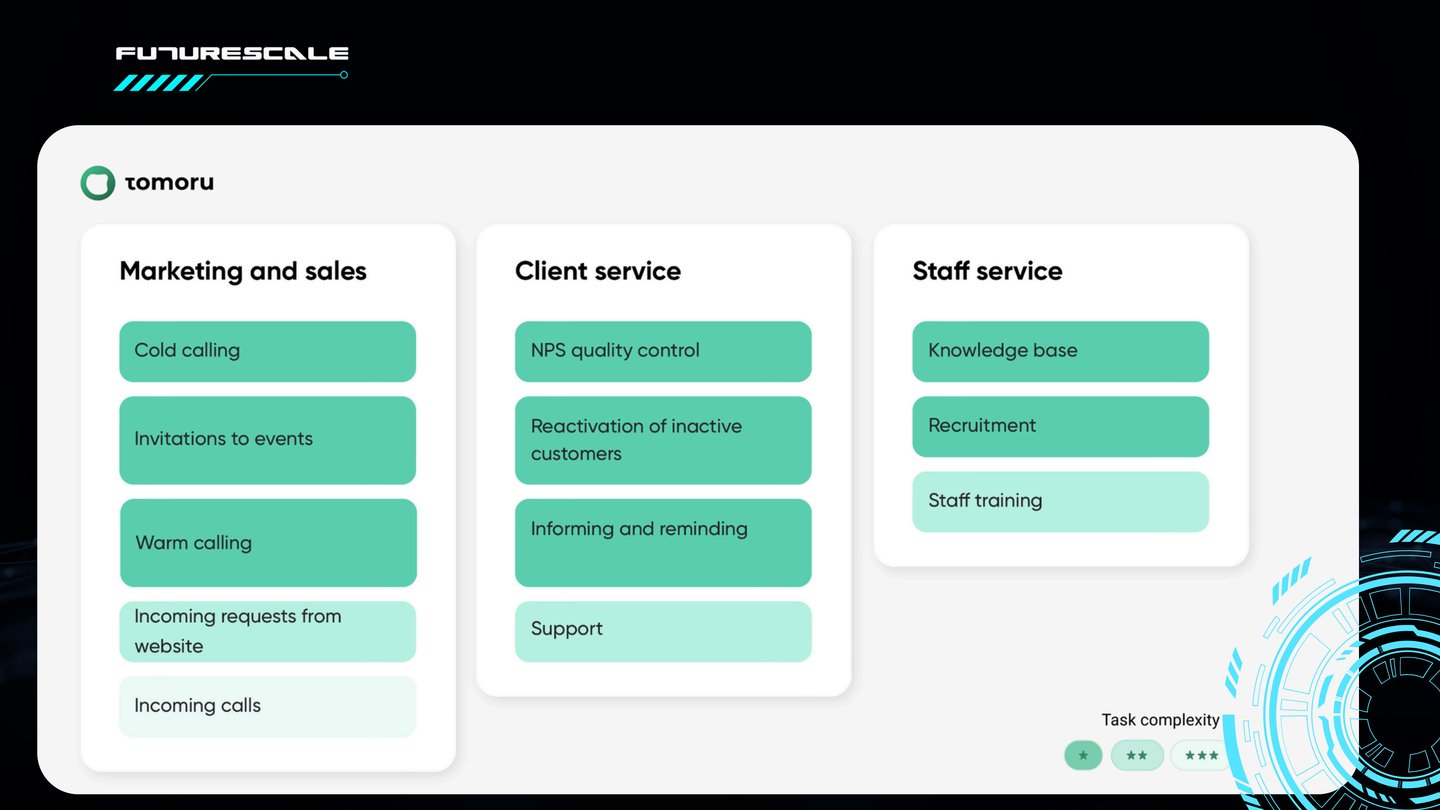
Task: Click the Marketing and sales heading
Action: [243, 271]
